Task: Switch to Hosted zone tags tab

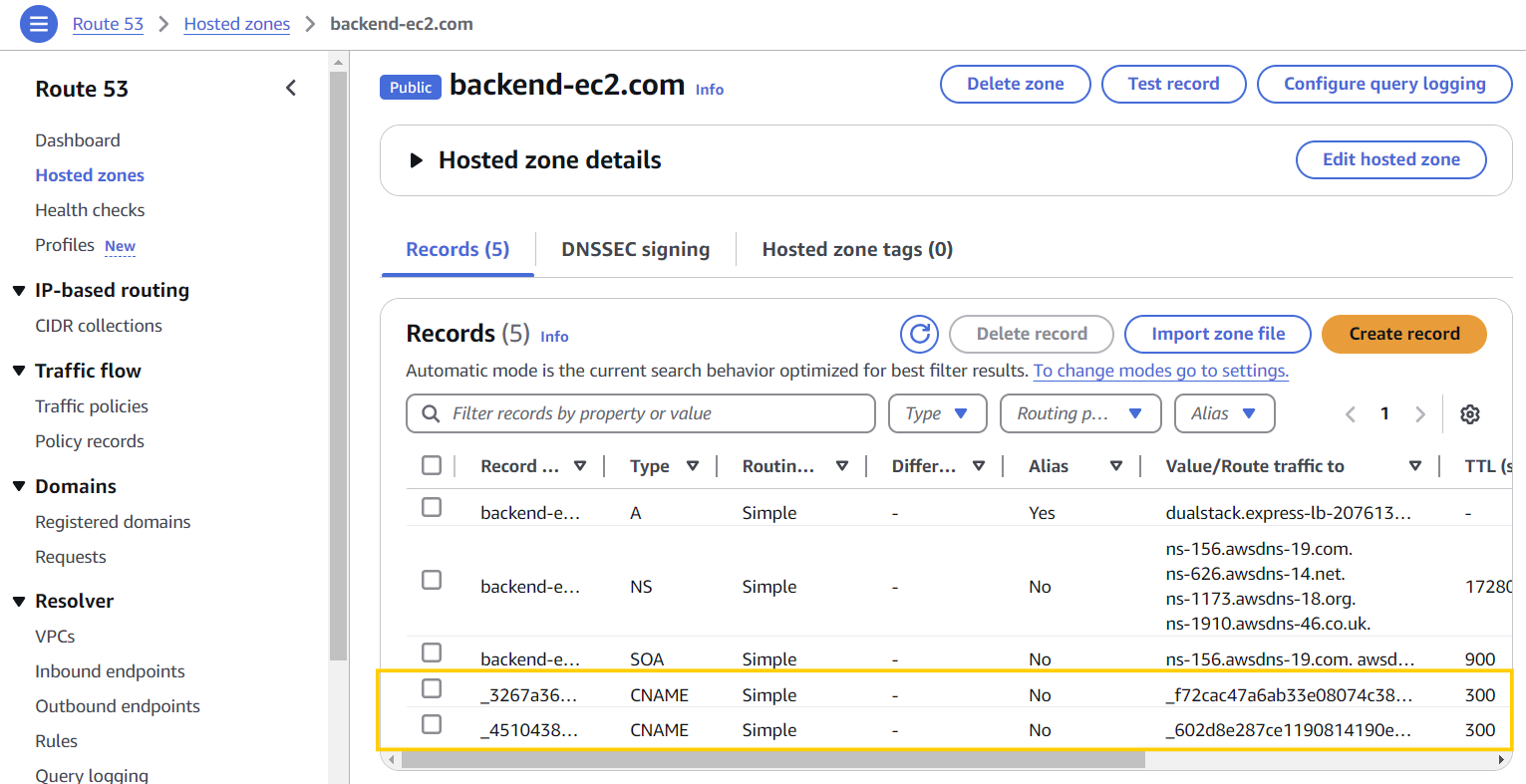Action: 857,249
